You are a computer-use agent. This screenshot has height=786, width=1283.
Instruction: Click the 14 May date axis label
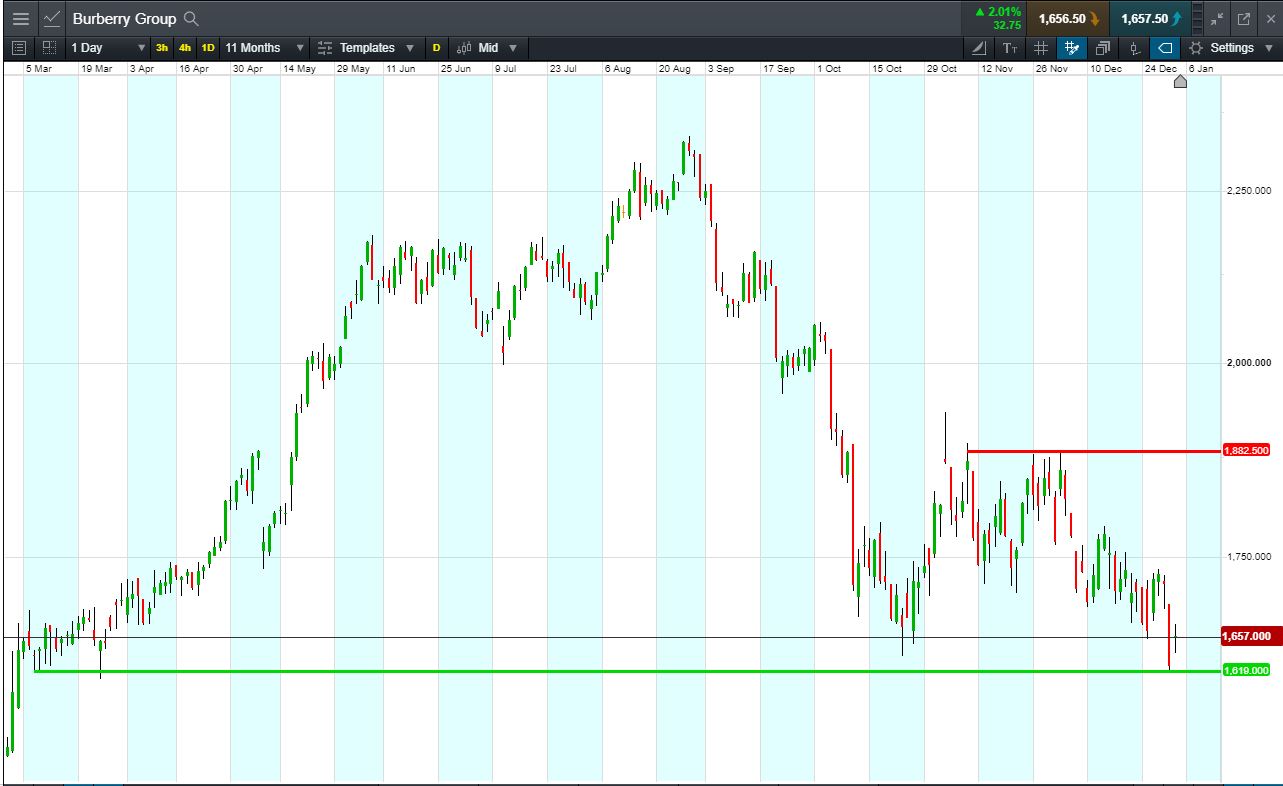coord(299,69)
